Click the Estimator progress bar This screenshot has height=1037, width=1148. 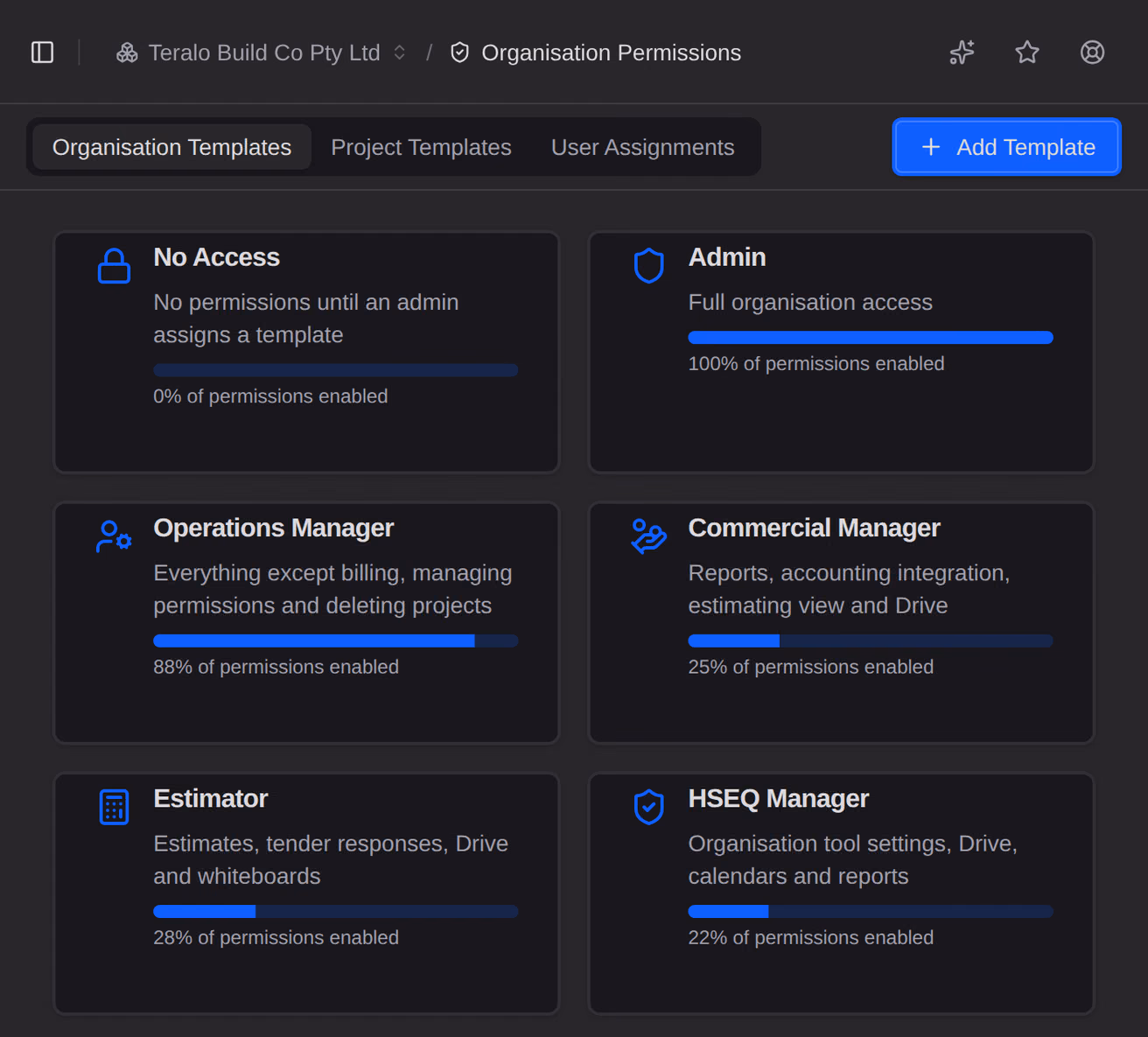[335, 911]
